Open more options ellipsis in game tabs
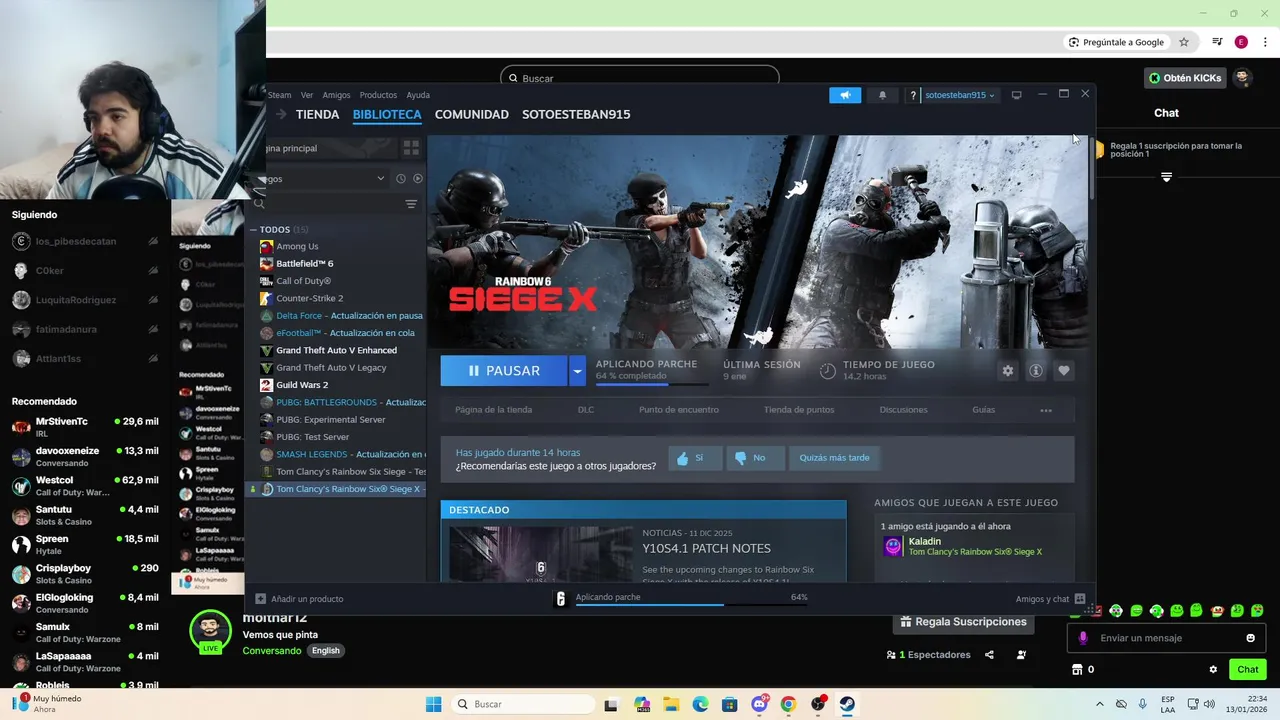Viewport: 1280px width, 720px height. point(1046,410)
